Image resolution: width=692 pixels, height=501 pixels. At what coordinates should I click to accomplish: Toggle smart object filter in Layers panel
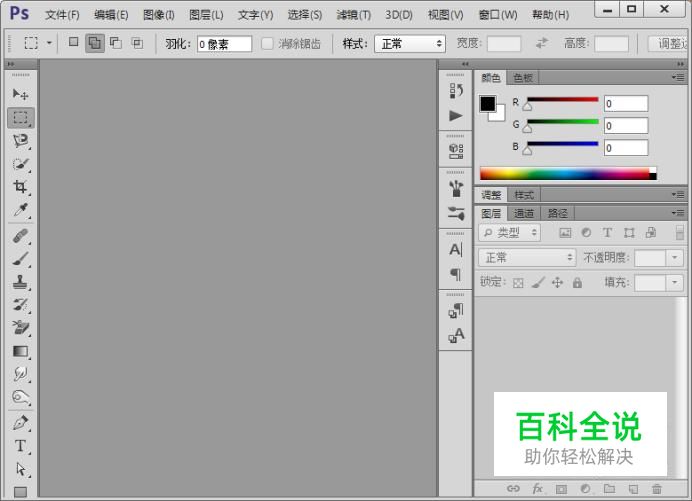(x=651, y=233)
